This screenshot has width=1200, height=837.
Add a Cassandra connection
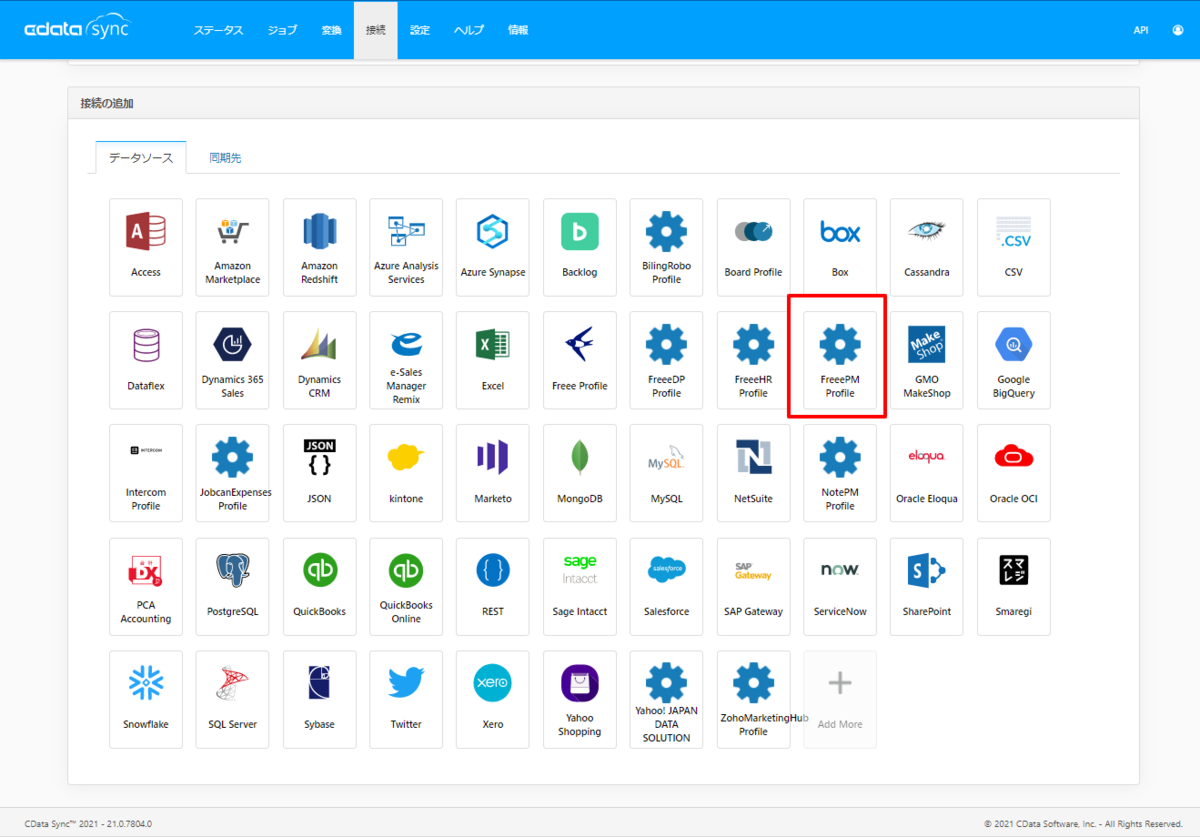click(927, 247)
